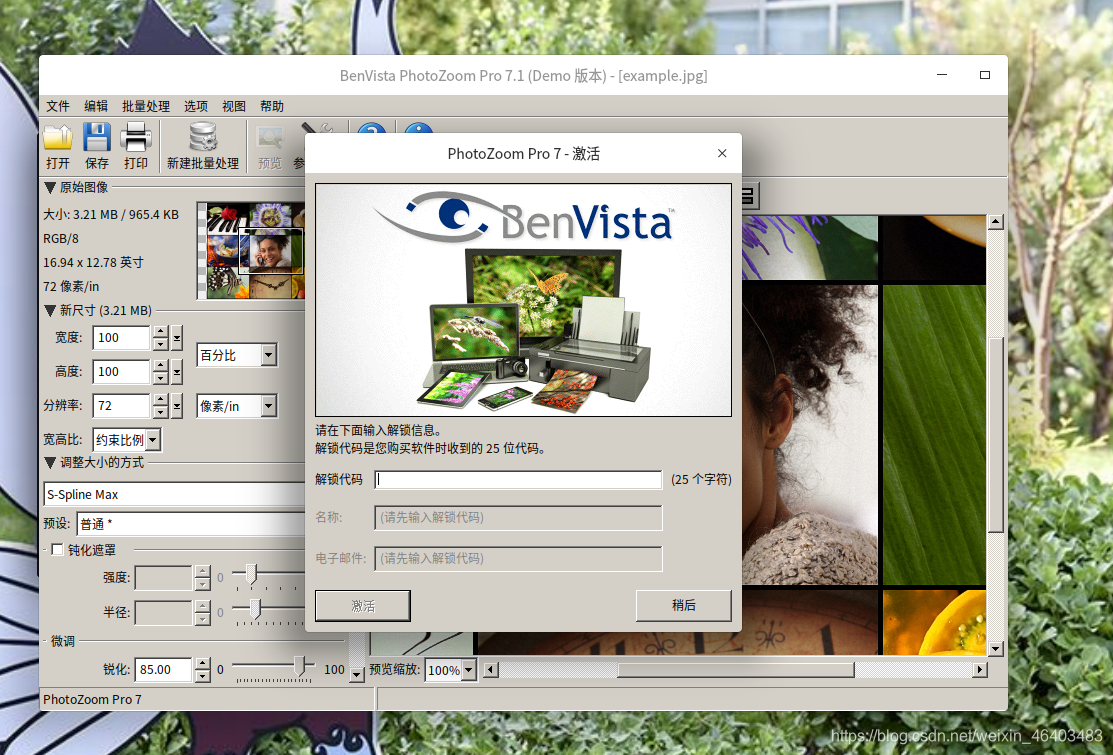Click the 锐化 slider handle

[x=300, y=666]
